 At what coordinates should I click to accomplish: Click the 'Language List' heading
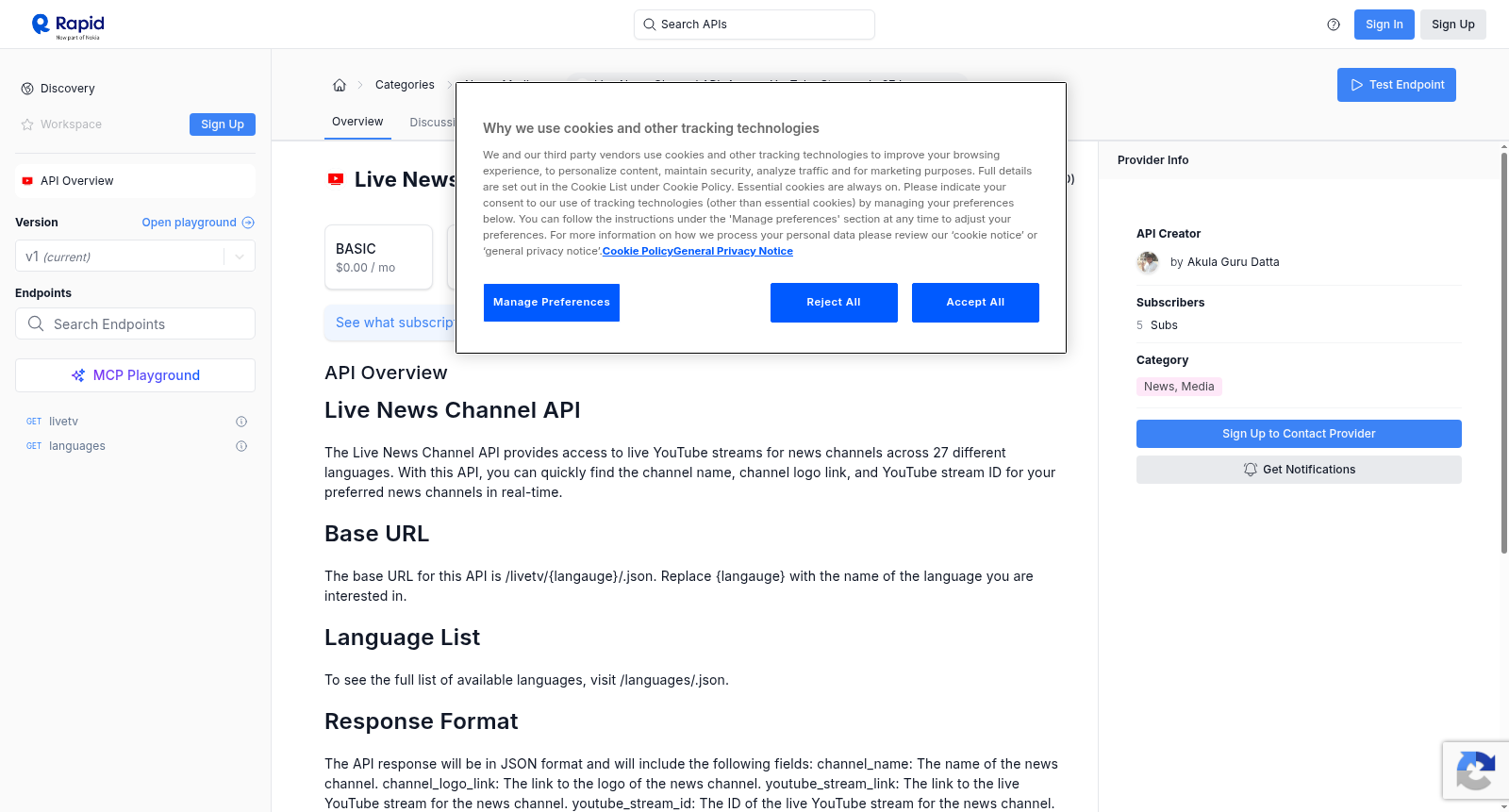point(402,638)
